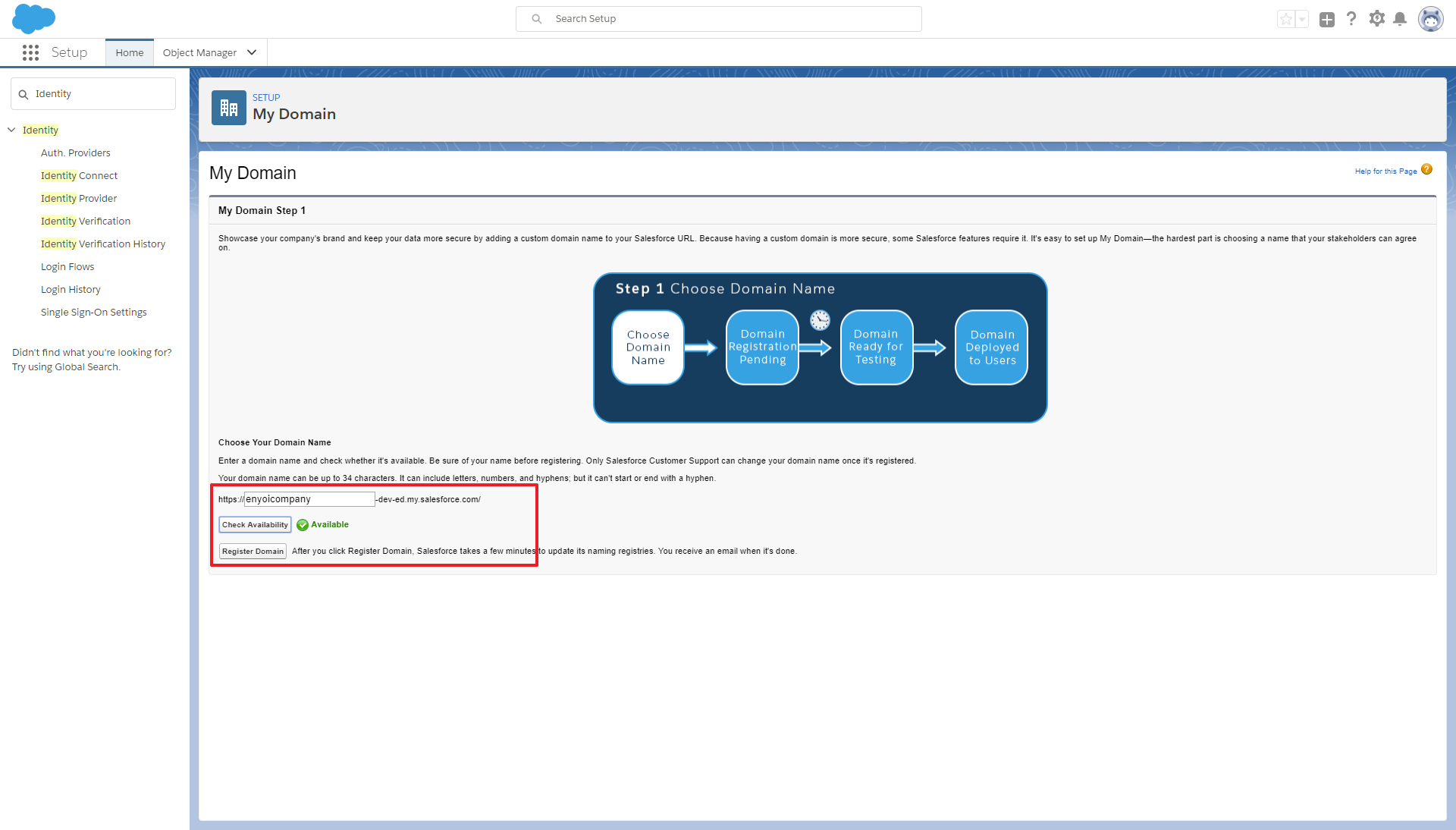Click the domain name input field
The image size is (1456, 830).
309,499
